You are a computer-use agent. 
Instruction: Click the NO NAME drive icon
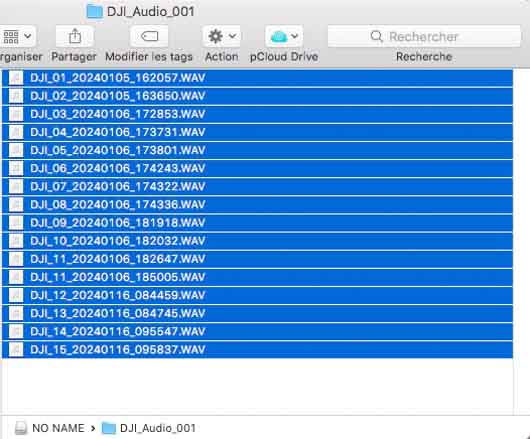pyautogui.click(x=21, y=428)
